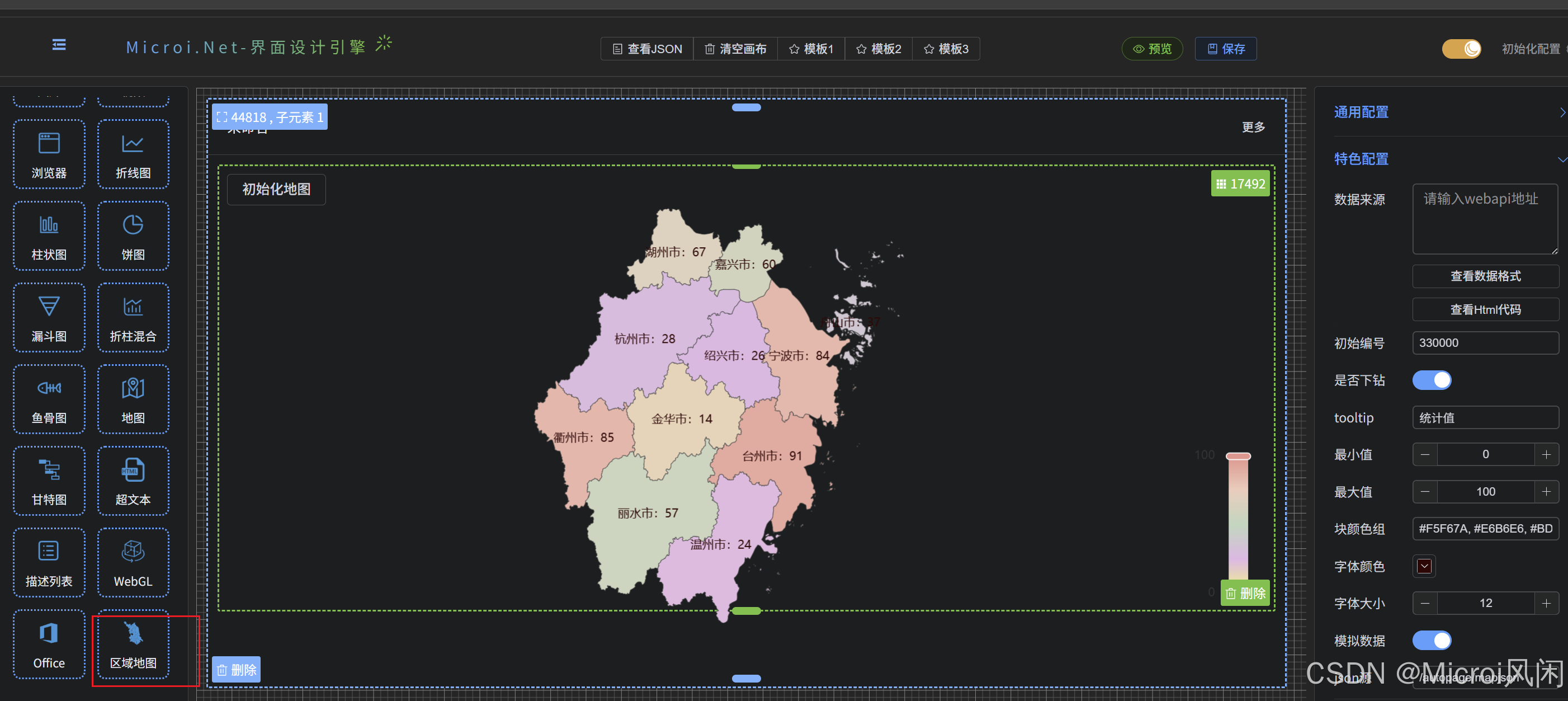Viewport: 1568px width, 701px height.
Task: Select the 区域地图 region map component
Action: 133,644
